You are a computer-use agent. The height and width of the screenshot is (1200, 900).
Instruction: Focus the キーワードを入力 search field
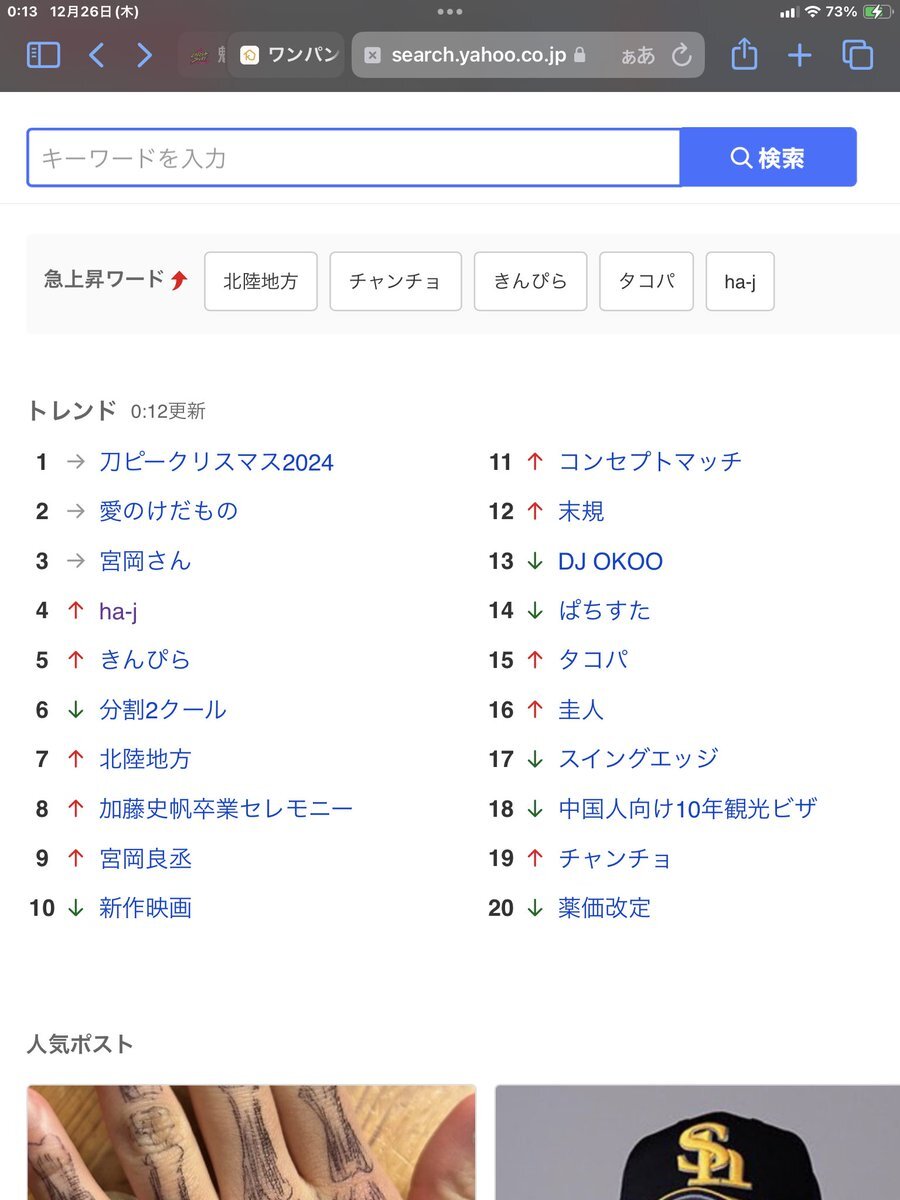[x=353, y=157]
